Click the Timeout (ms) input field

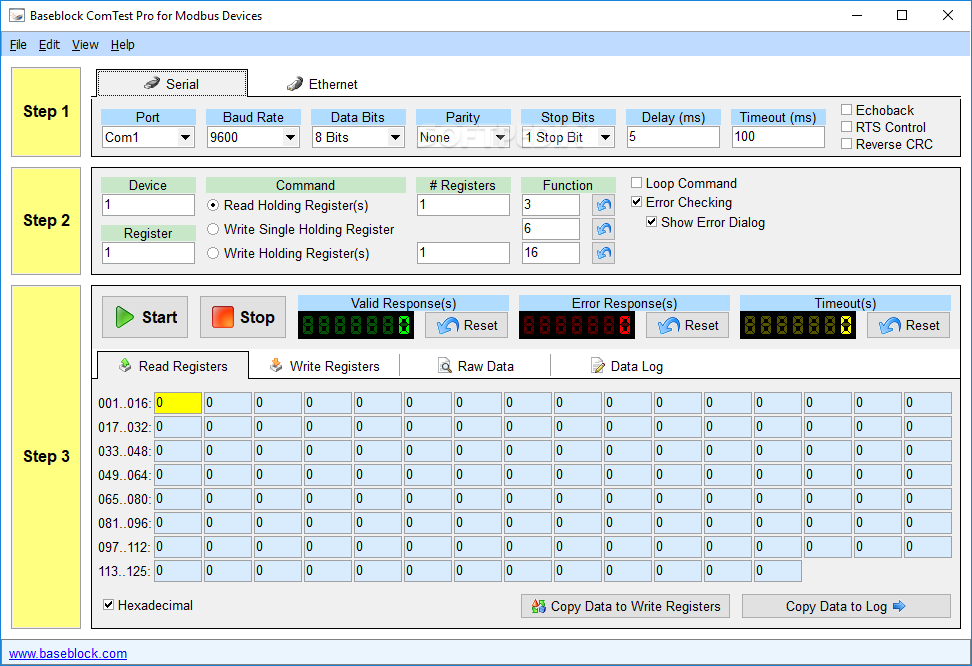click(778, 137)
